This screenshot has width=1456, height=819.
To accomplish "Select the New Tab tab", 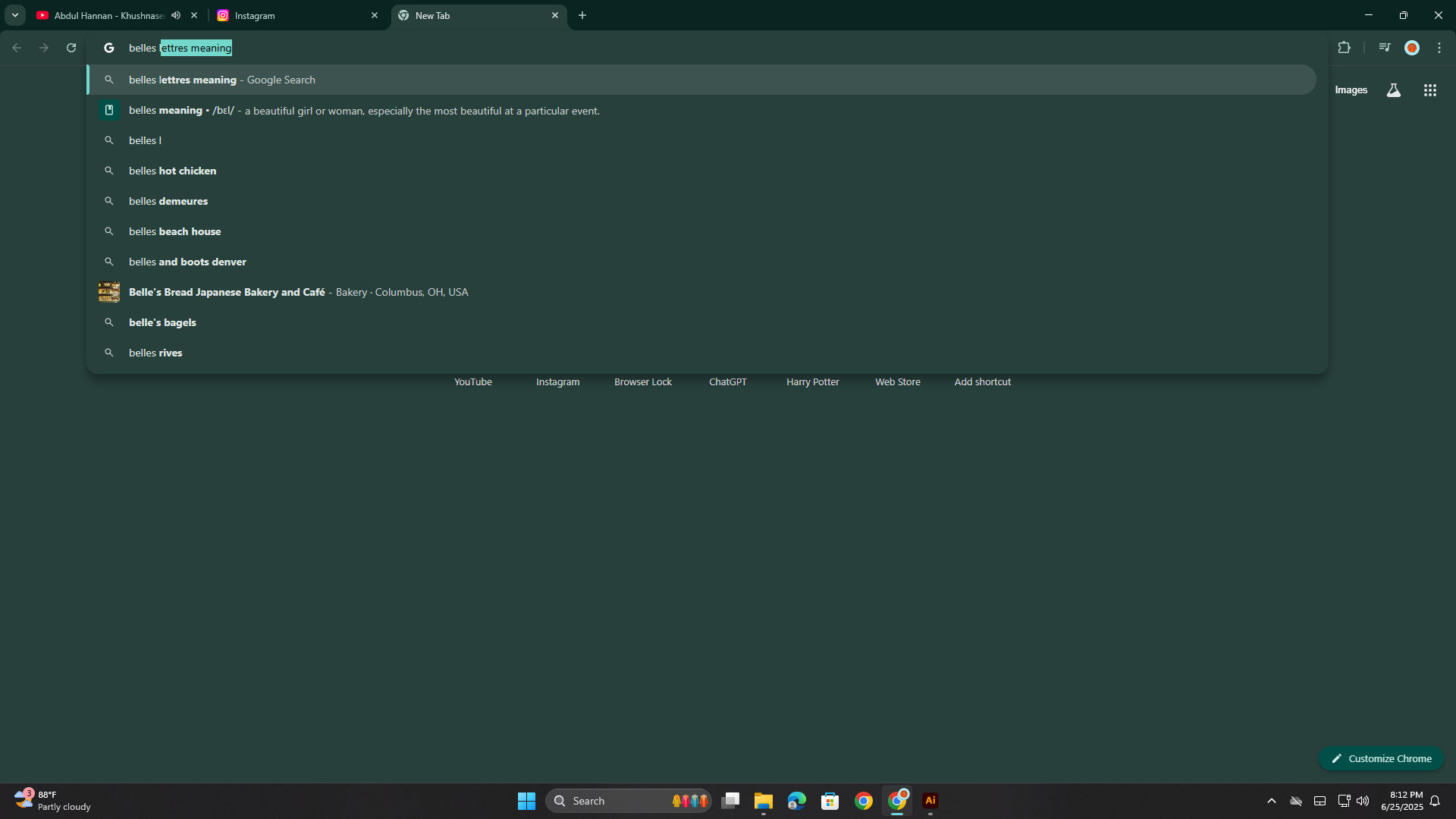I will point(479,15).
